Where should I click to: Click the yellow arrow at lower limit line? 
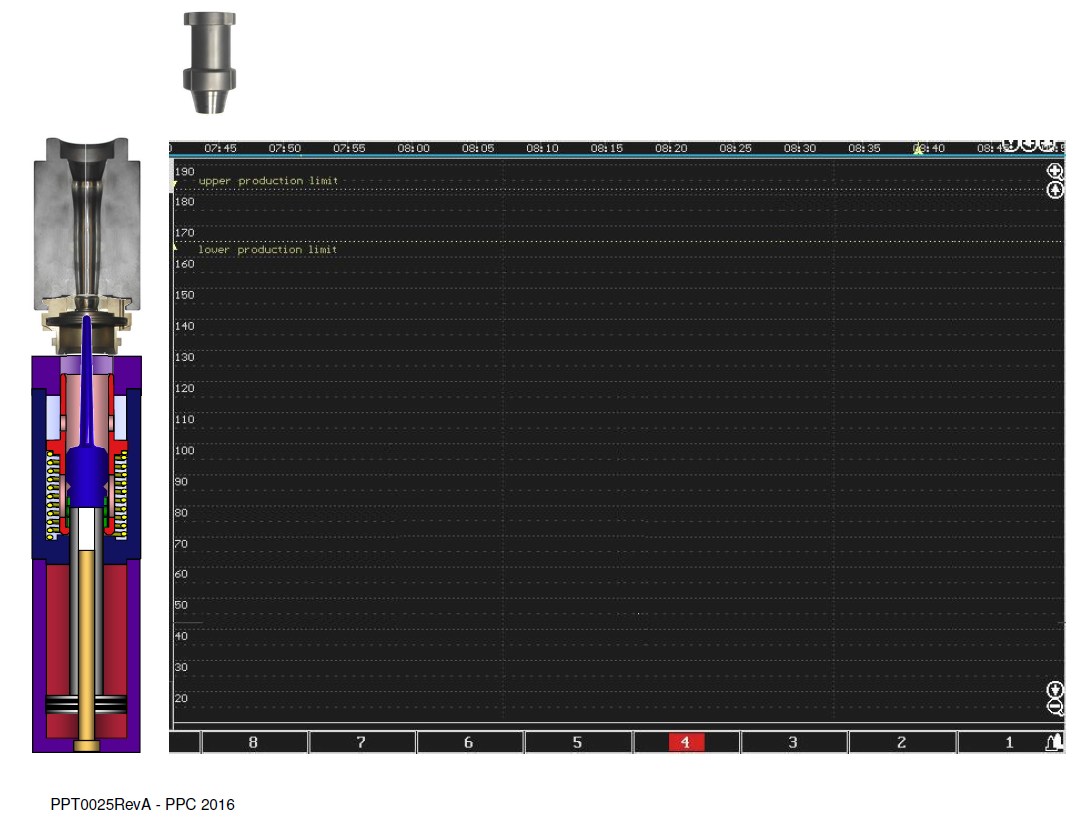[175, 246]
